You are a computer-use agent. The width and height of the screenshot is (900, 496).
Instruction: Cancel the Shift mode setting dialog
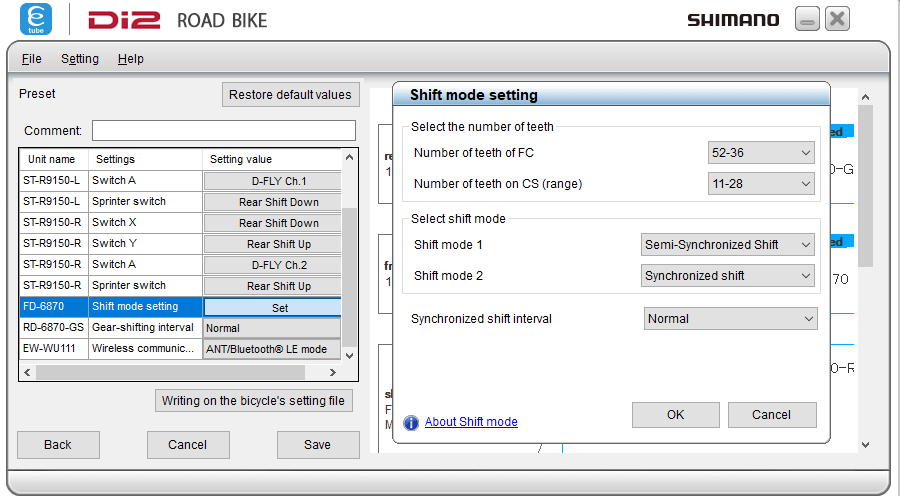tap(772, 414)
